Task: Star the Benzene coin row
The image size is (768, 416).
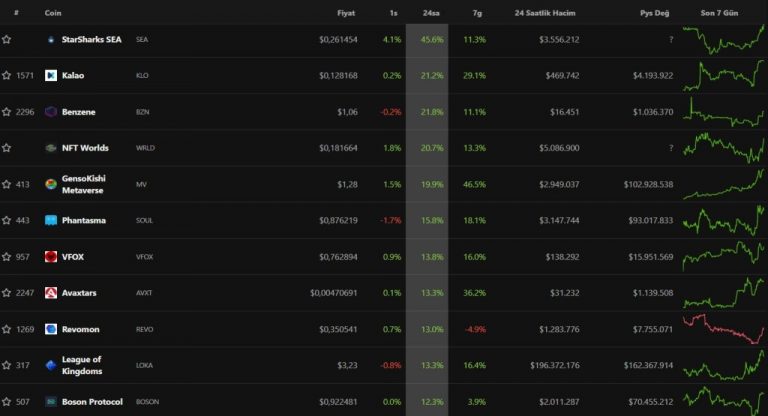Action: (x=6, y=112)
